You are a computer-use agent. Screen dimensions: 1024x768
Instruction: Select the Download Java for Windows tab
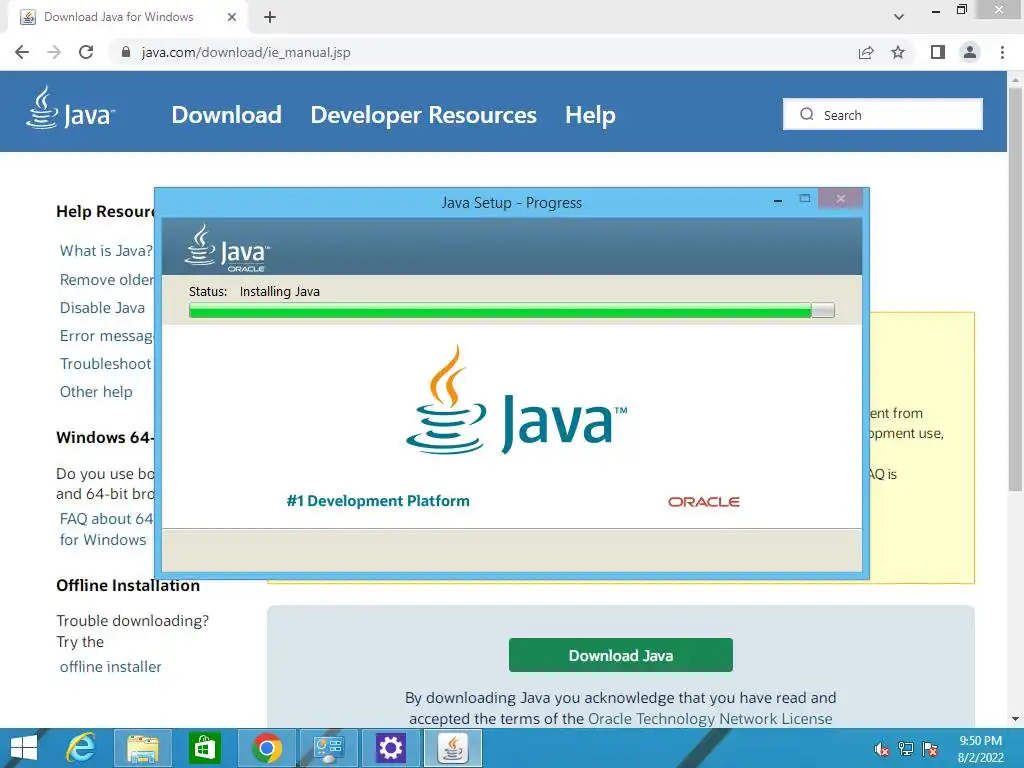(127, 17)
